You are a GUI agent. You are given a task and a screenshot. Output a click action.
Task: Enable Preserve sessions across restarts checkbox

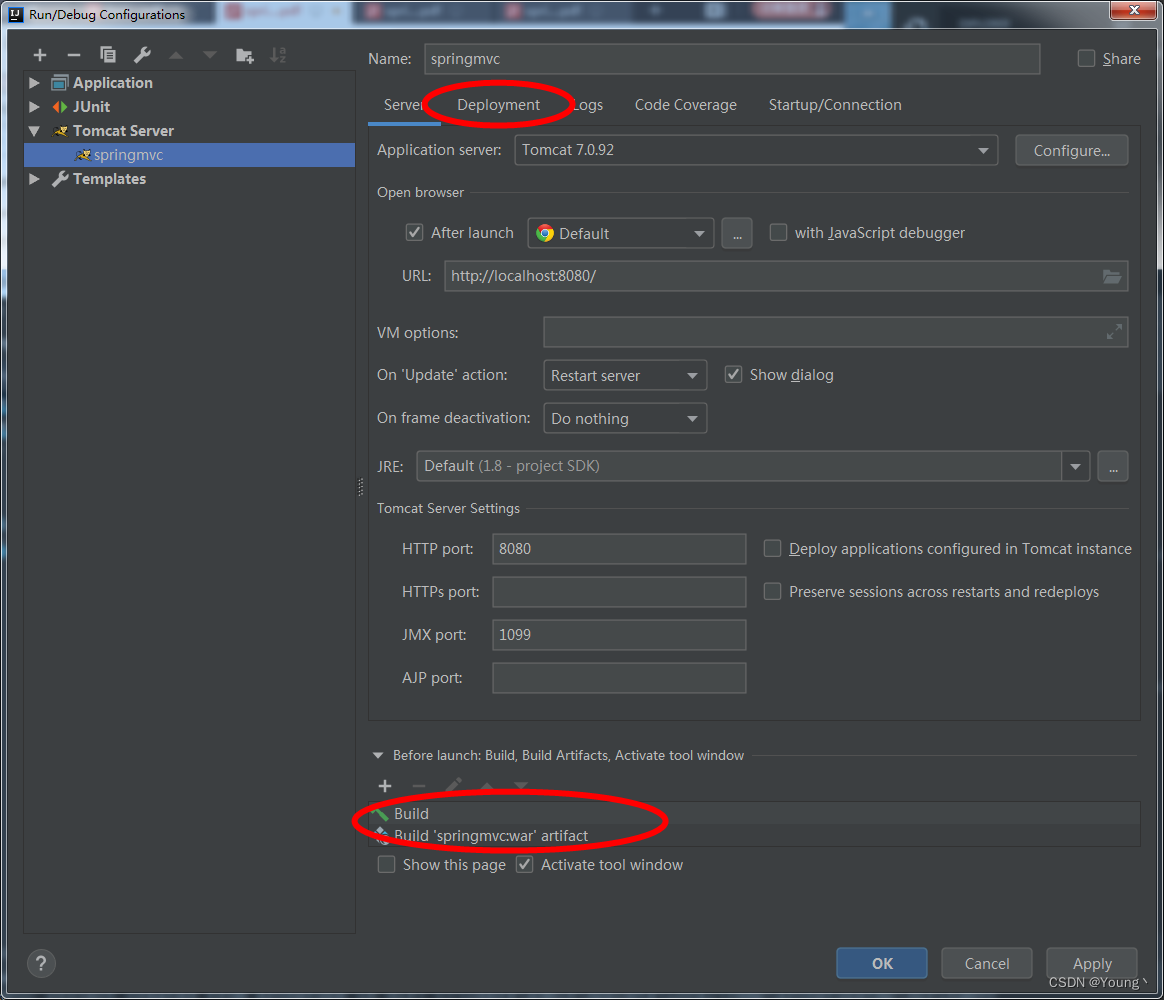pos(772,592)
